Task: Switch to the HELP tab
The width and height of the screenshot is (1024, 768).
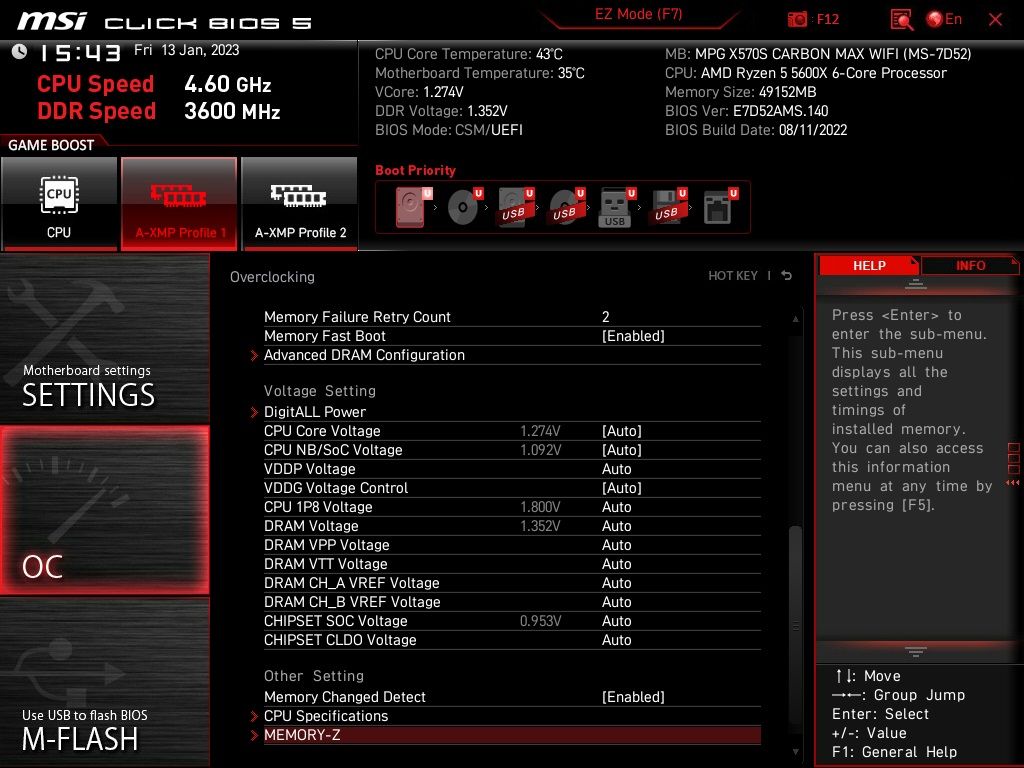Action: click(x=869, y=266)
